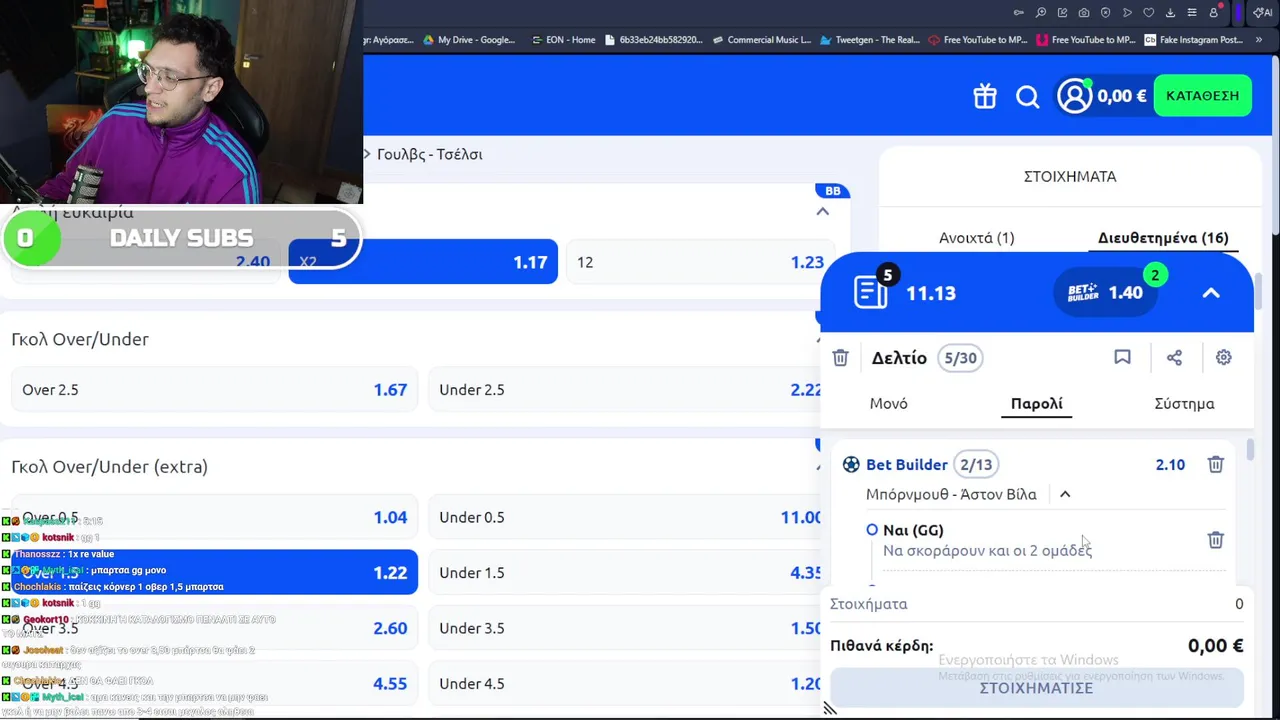Click the 5/30 selections counter
This screenshot has height=720, width=1280.
pos(960,358)
